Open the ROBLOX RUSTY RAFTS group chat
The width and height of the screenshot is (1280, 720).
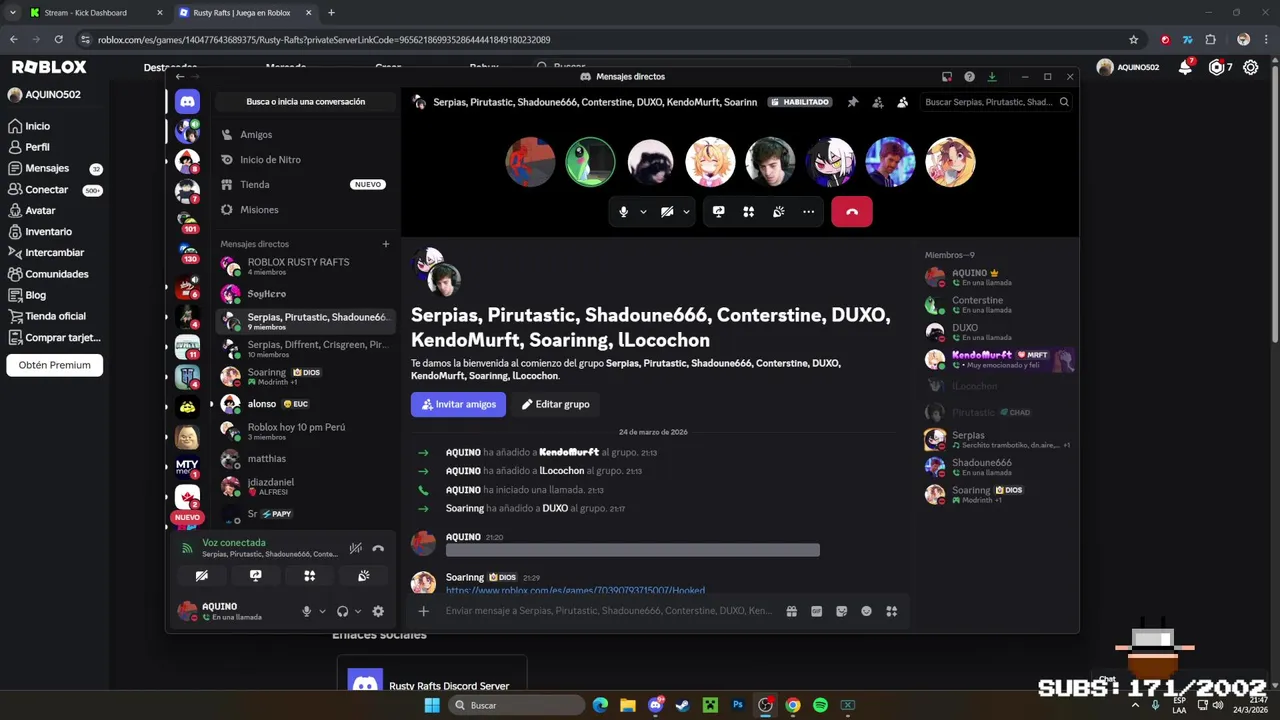click(x=303, y=266)
